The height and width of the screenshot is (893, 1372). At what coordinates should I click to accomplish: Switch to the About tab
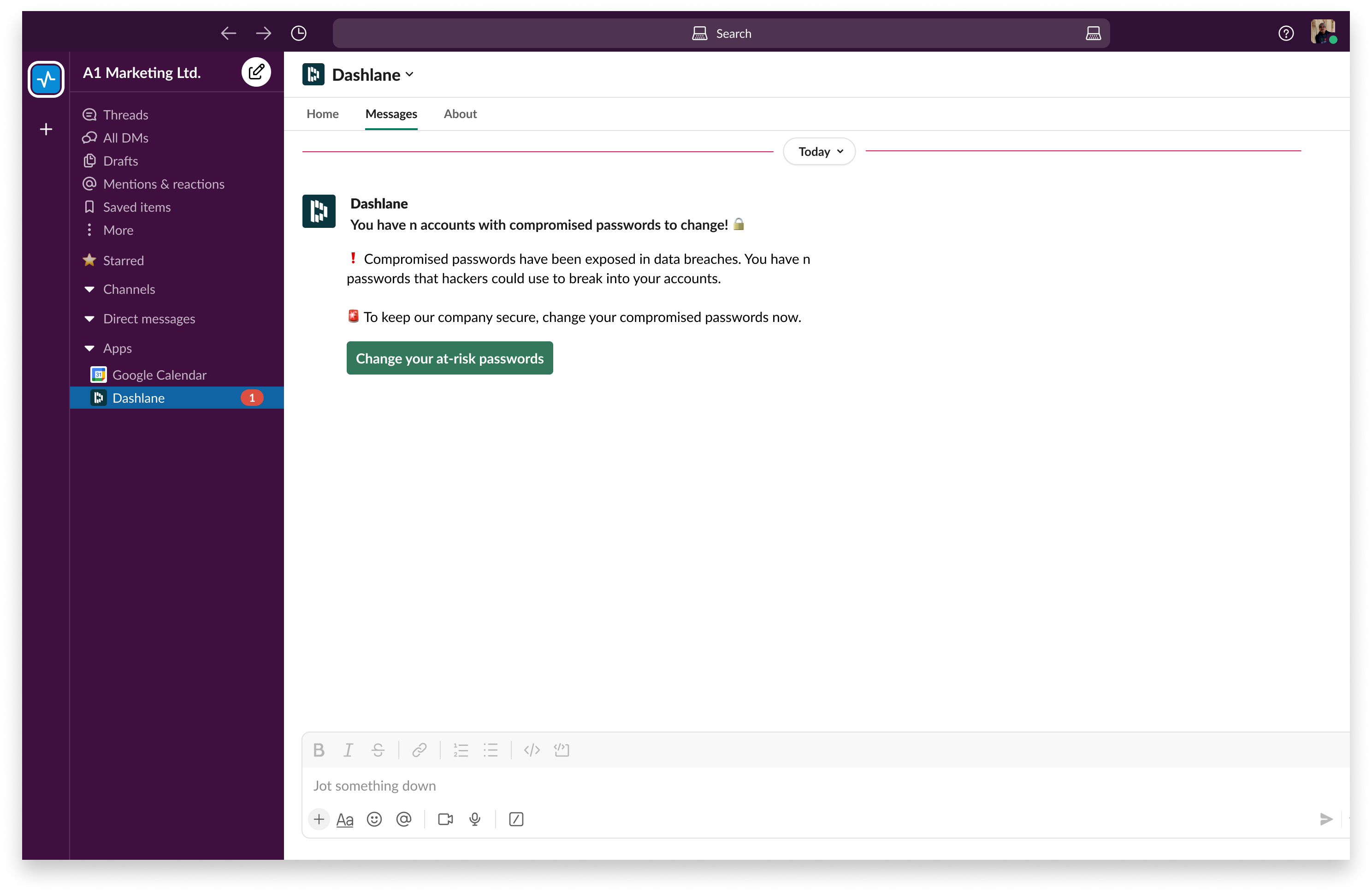click(x=460, y=113)
